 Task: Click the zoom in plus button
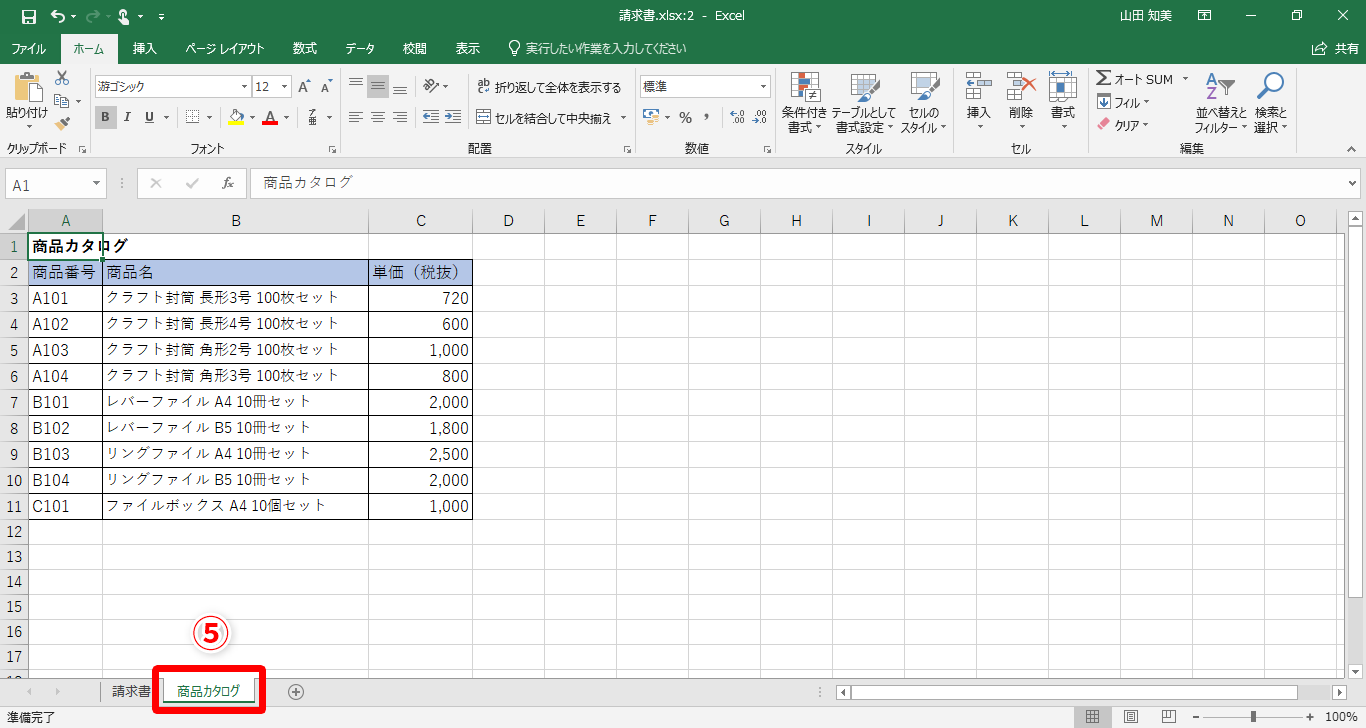click(x=1310, y=717)
